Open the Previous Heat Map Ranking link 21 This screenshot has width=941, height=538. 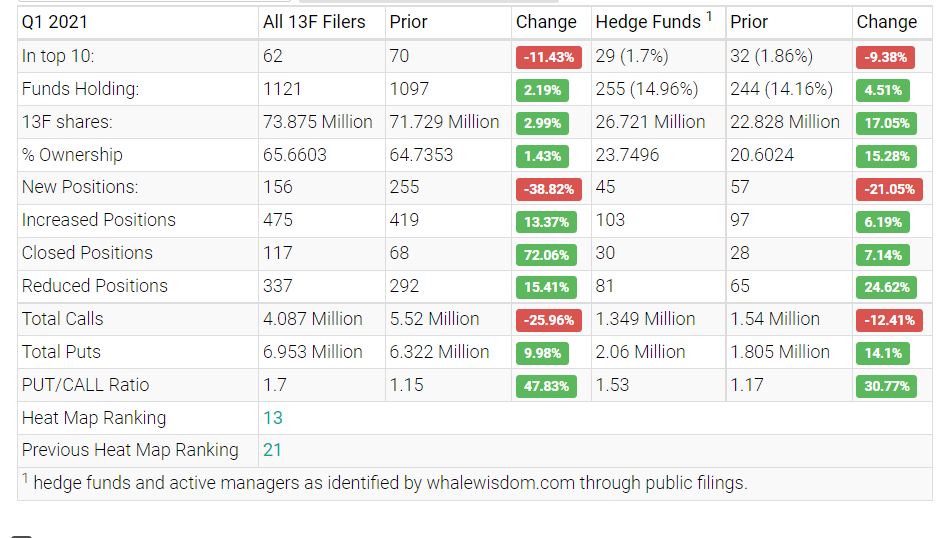[x=273, y=450]
